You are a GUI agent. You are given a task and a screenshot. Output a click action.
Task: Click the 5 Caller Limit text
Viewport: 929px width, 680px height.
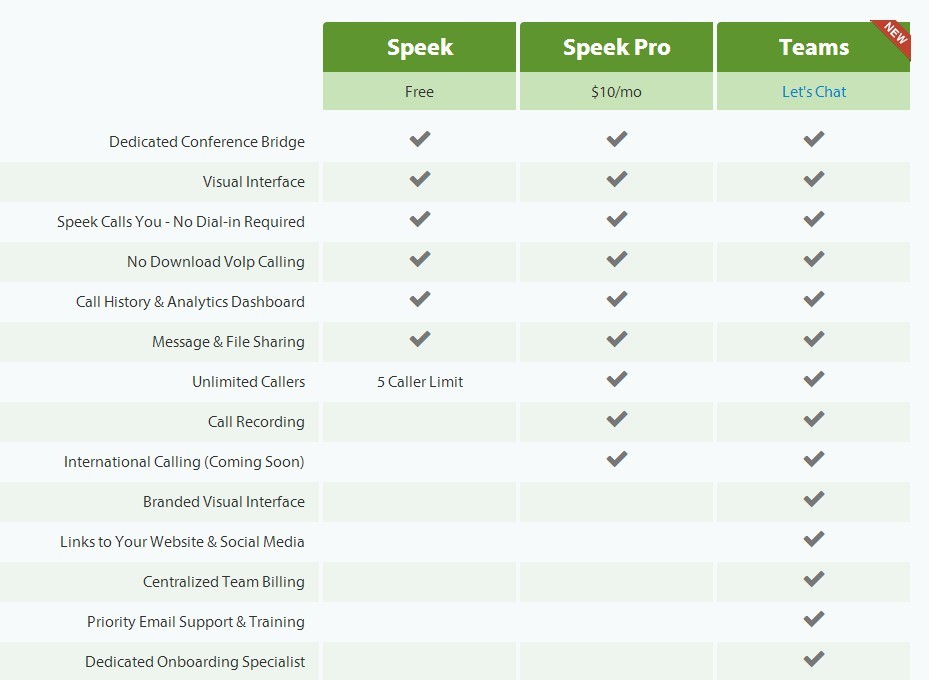click(420, 382)
